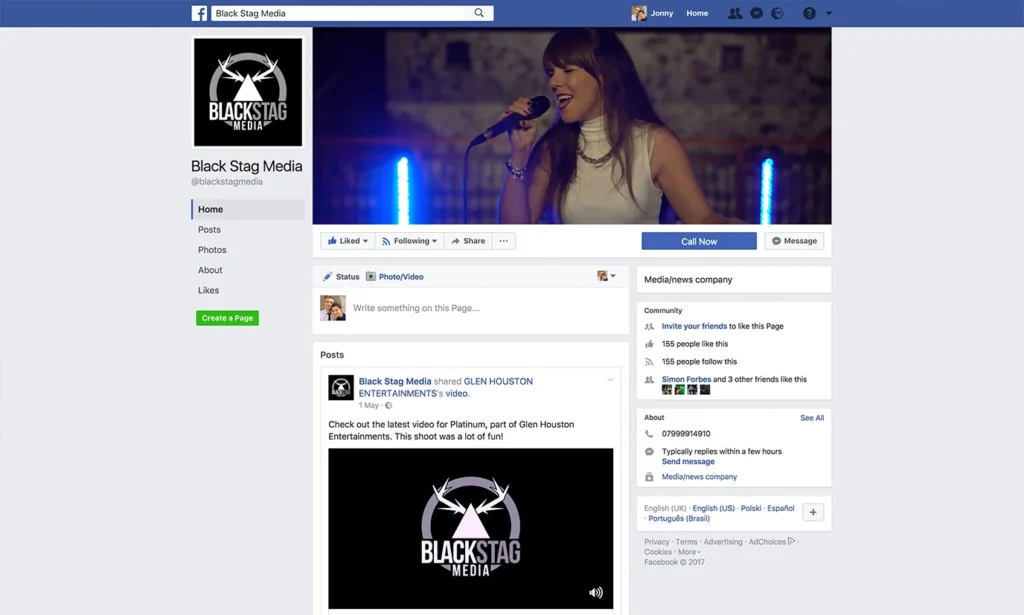The image size is (1024, 615).
Task: Open the post-as identity selector dropdown
Action: [606, 276]
